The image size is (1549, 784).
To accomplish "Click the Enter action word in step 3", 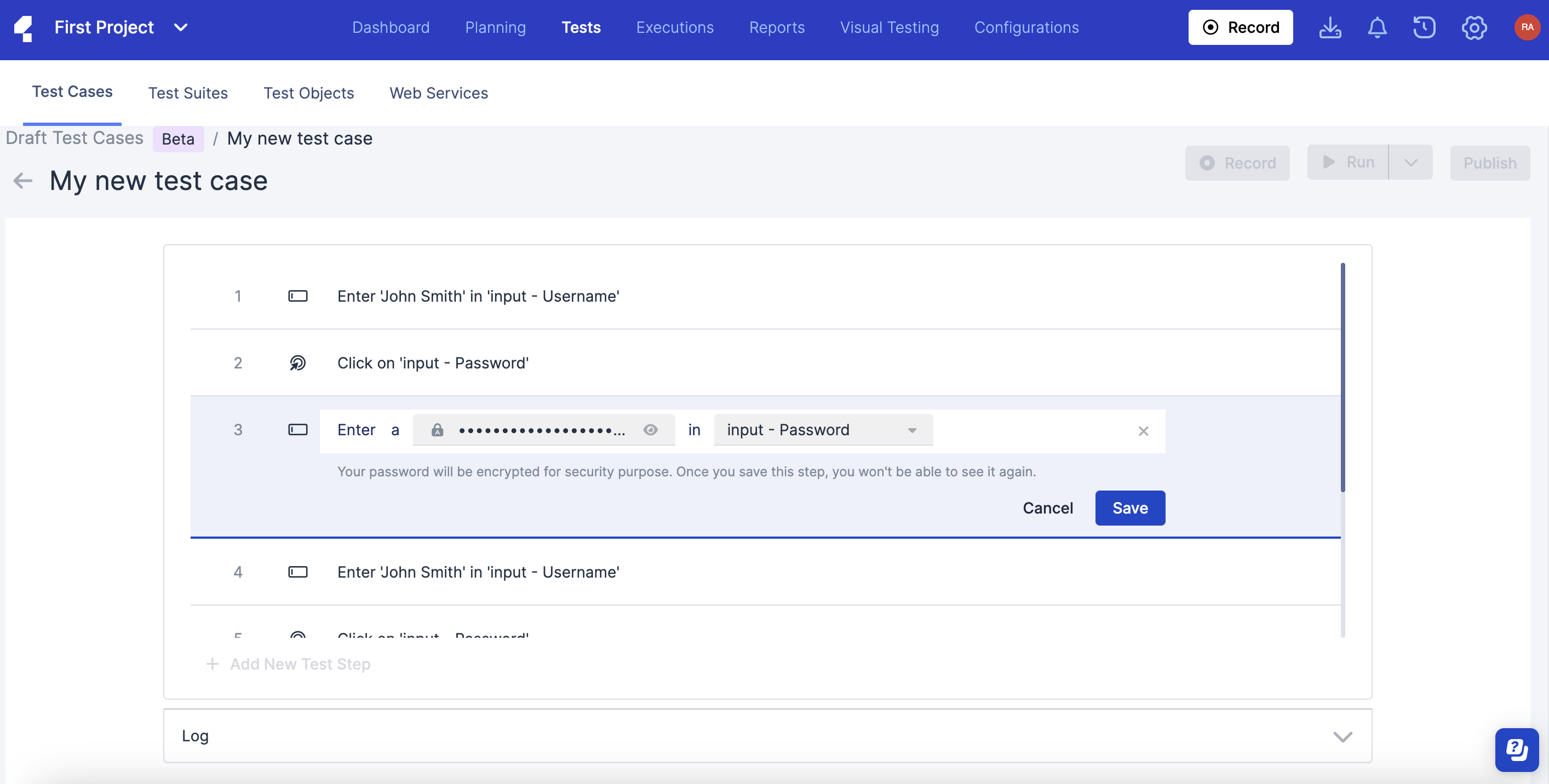I will tap(356, 430).
